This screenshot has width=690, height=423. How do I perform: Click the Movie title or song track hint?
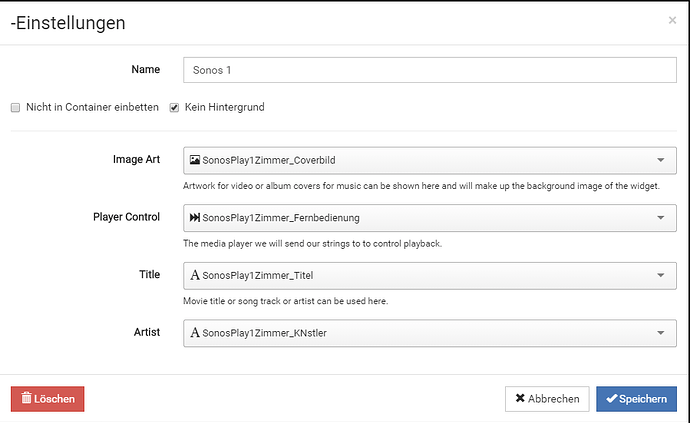[x=286, y=302]
